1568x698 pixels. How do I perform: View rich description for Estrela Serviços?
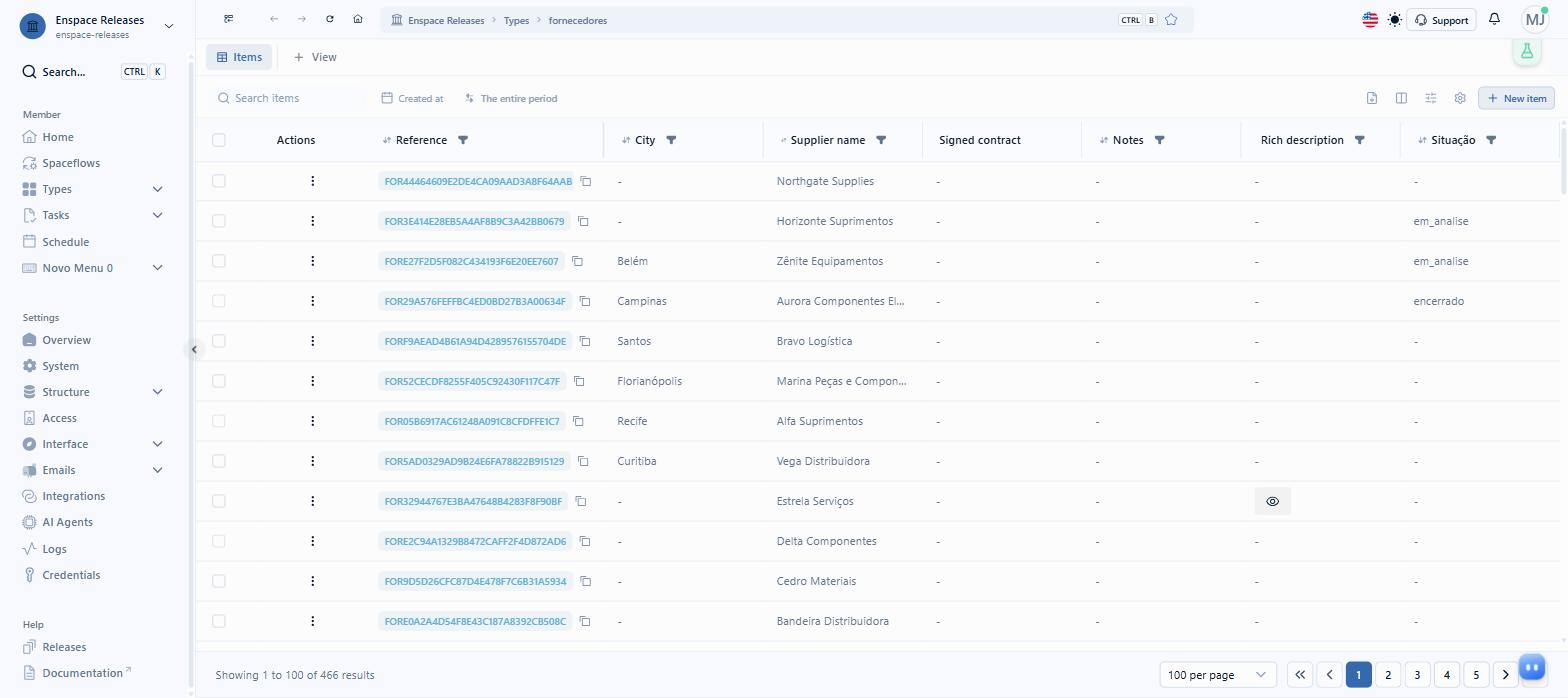1273,501
